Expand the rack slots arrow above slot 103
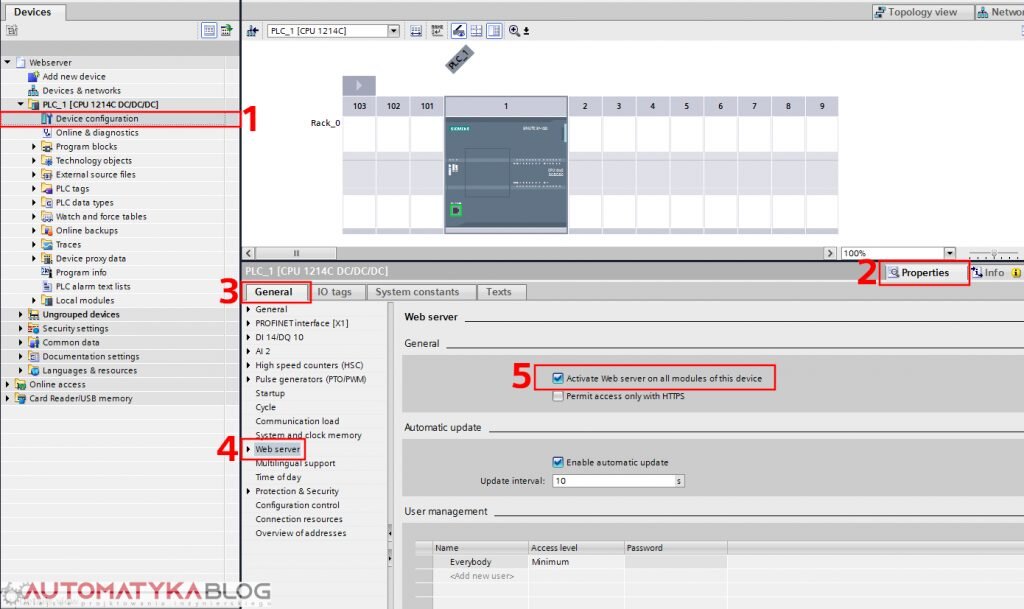 click(359, 86)
